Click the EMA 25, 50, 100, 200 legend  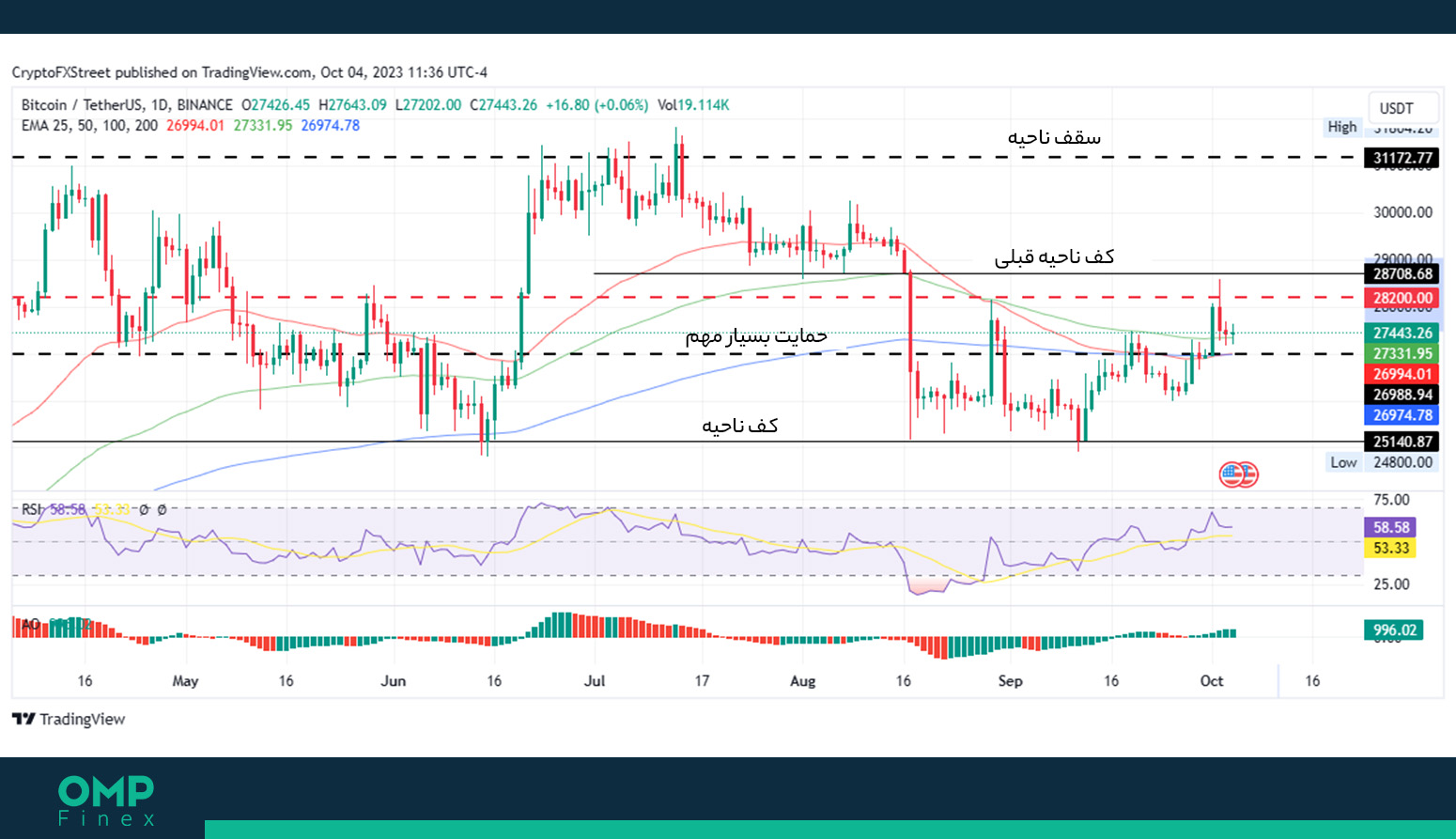pos(89,125)
